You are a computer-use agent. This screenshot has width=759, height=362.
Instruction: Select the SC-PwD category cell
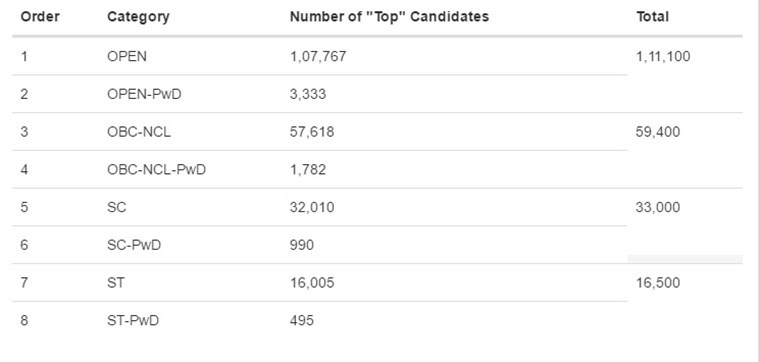(x=134, y=245)
